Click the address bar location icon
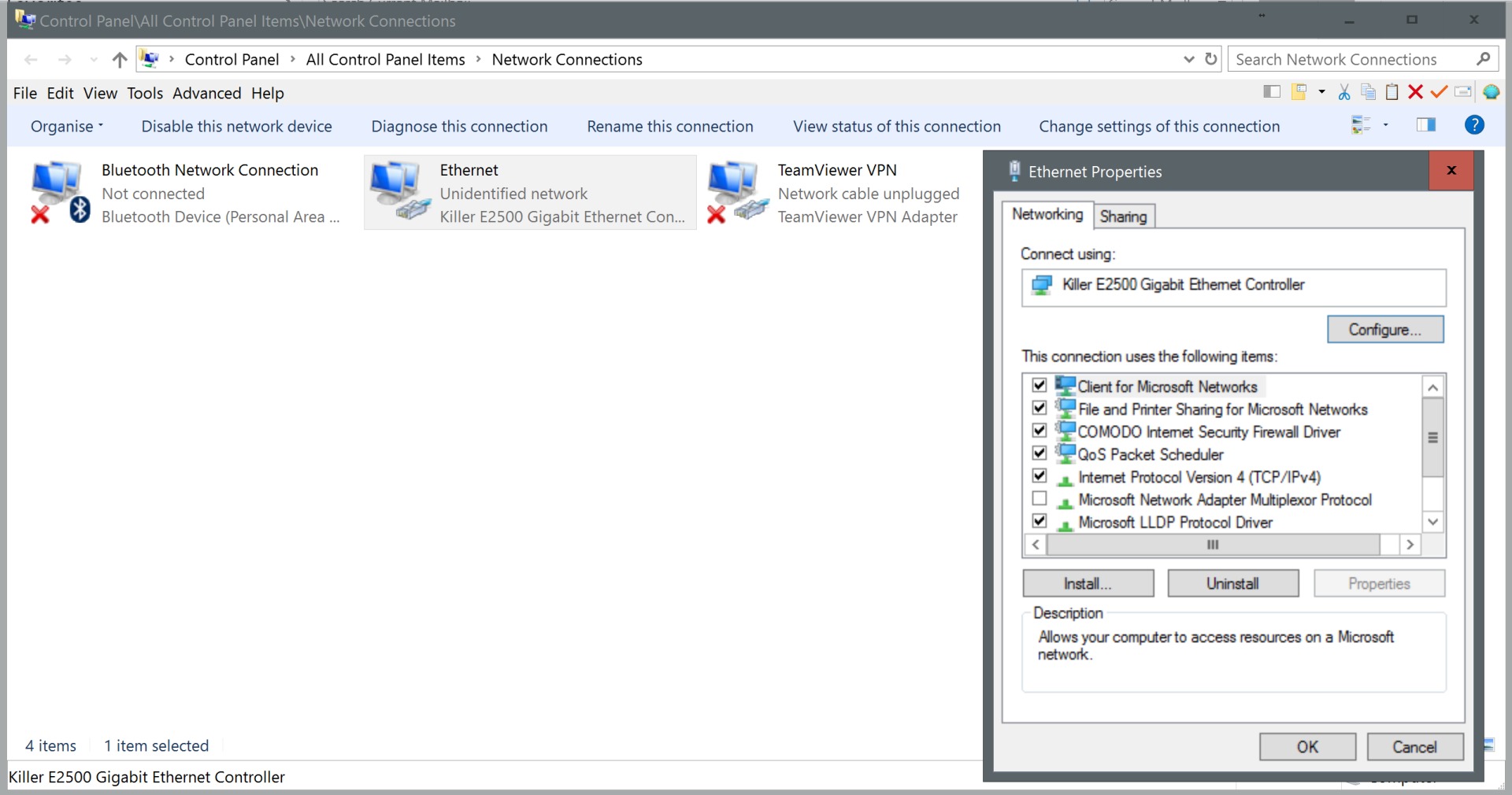This screenshot has width=1512, height=795. [x=149, y=59]
